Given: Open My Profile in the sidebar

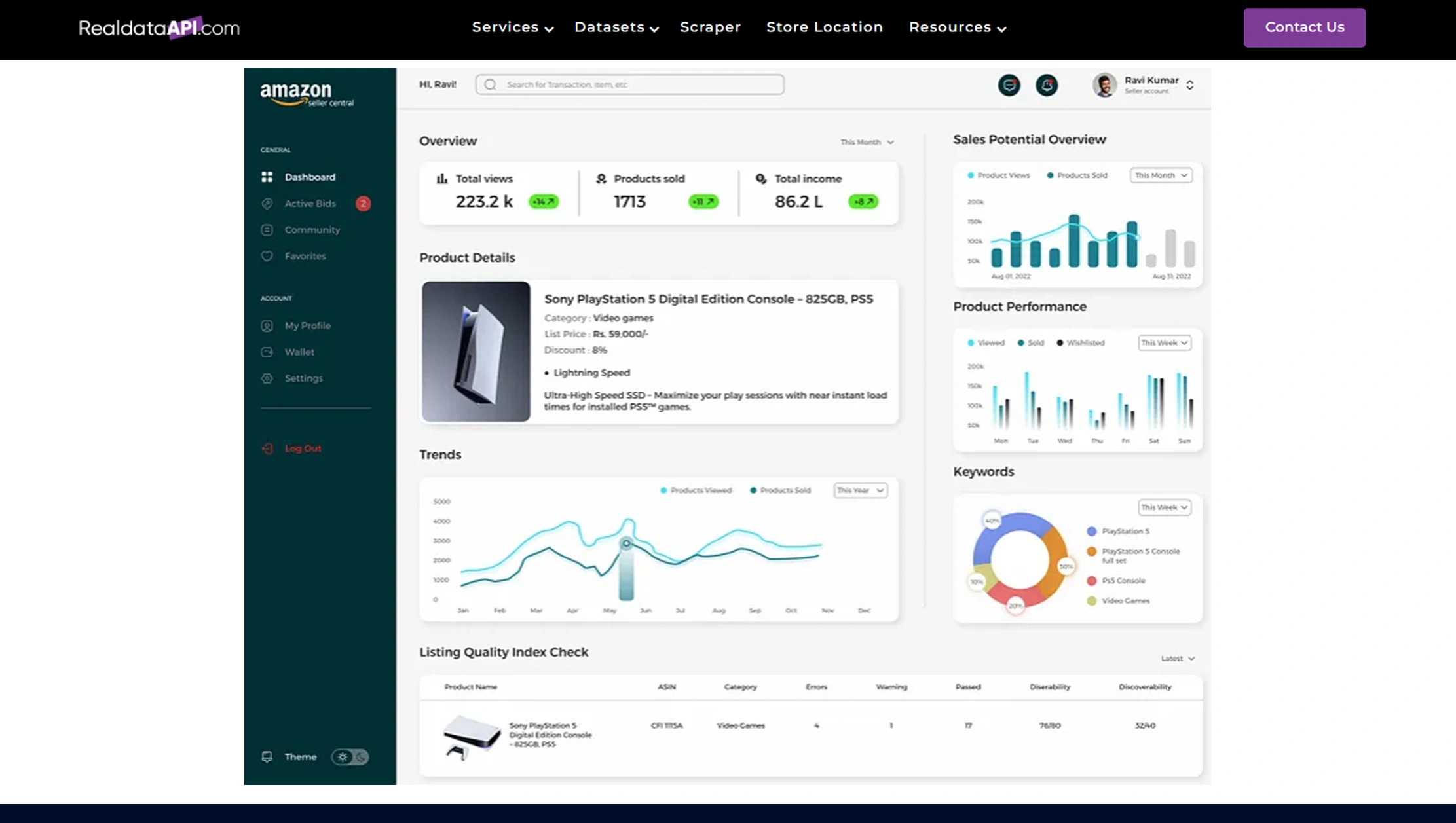Looking at the screenshot, I should (307, 325).
